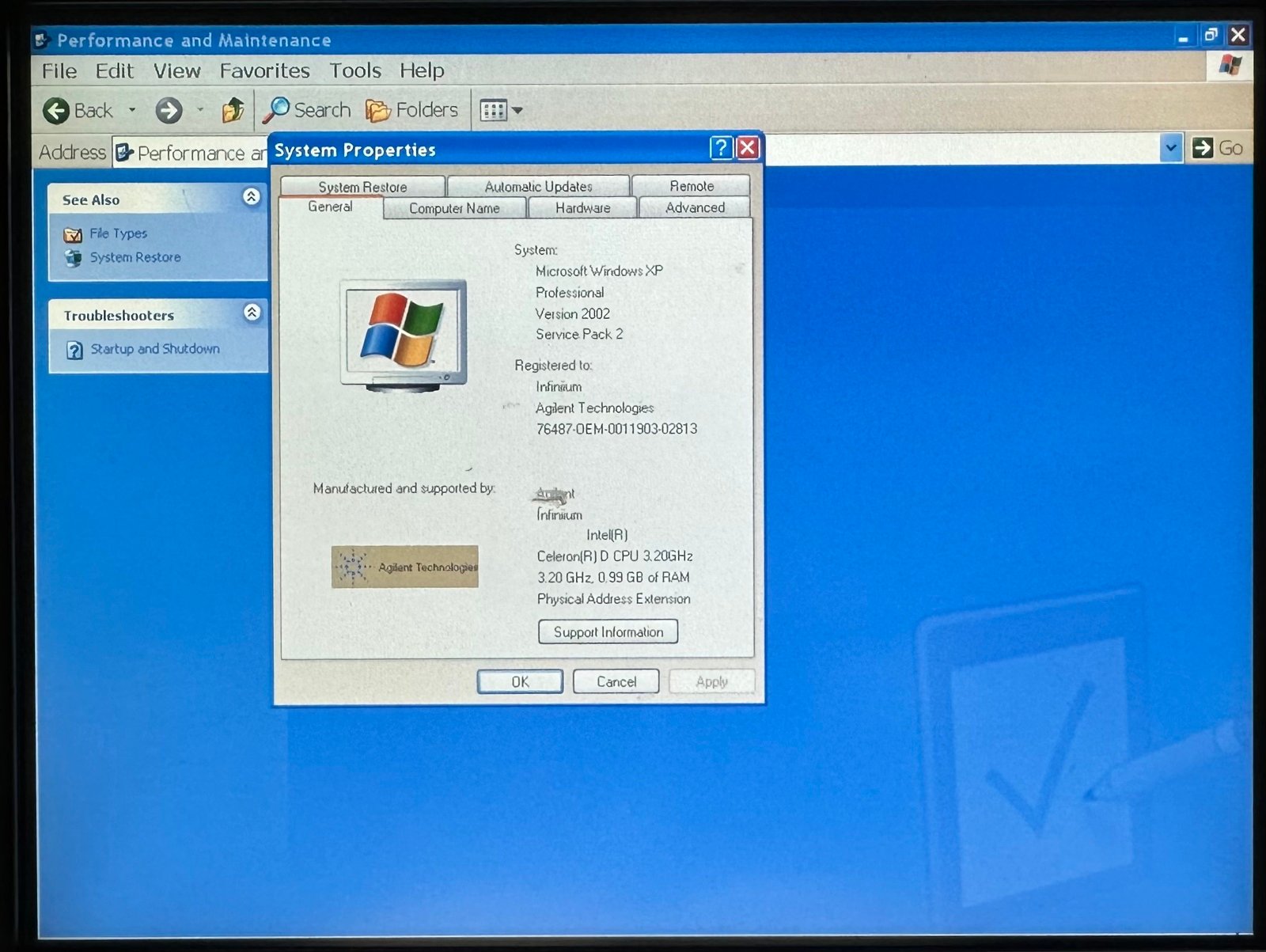1266x952 pixels.
Task: Open the Views dropdown arrow
Action: click(x=517, y=111)
